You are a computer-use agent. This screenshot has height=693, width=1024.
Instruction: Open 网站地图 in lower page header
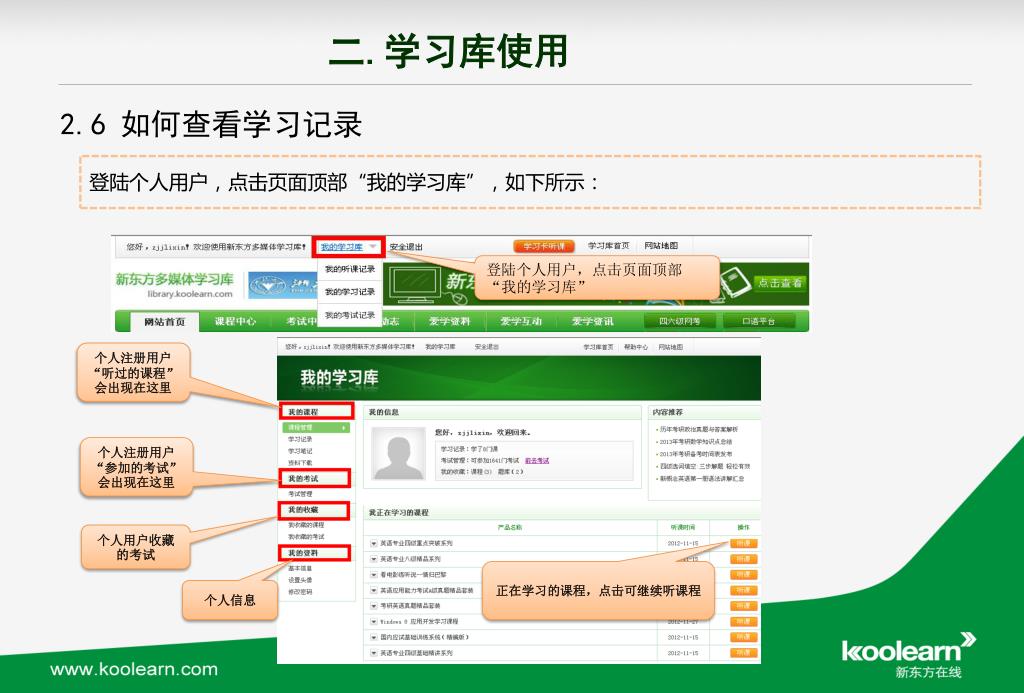coord(670,347)
